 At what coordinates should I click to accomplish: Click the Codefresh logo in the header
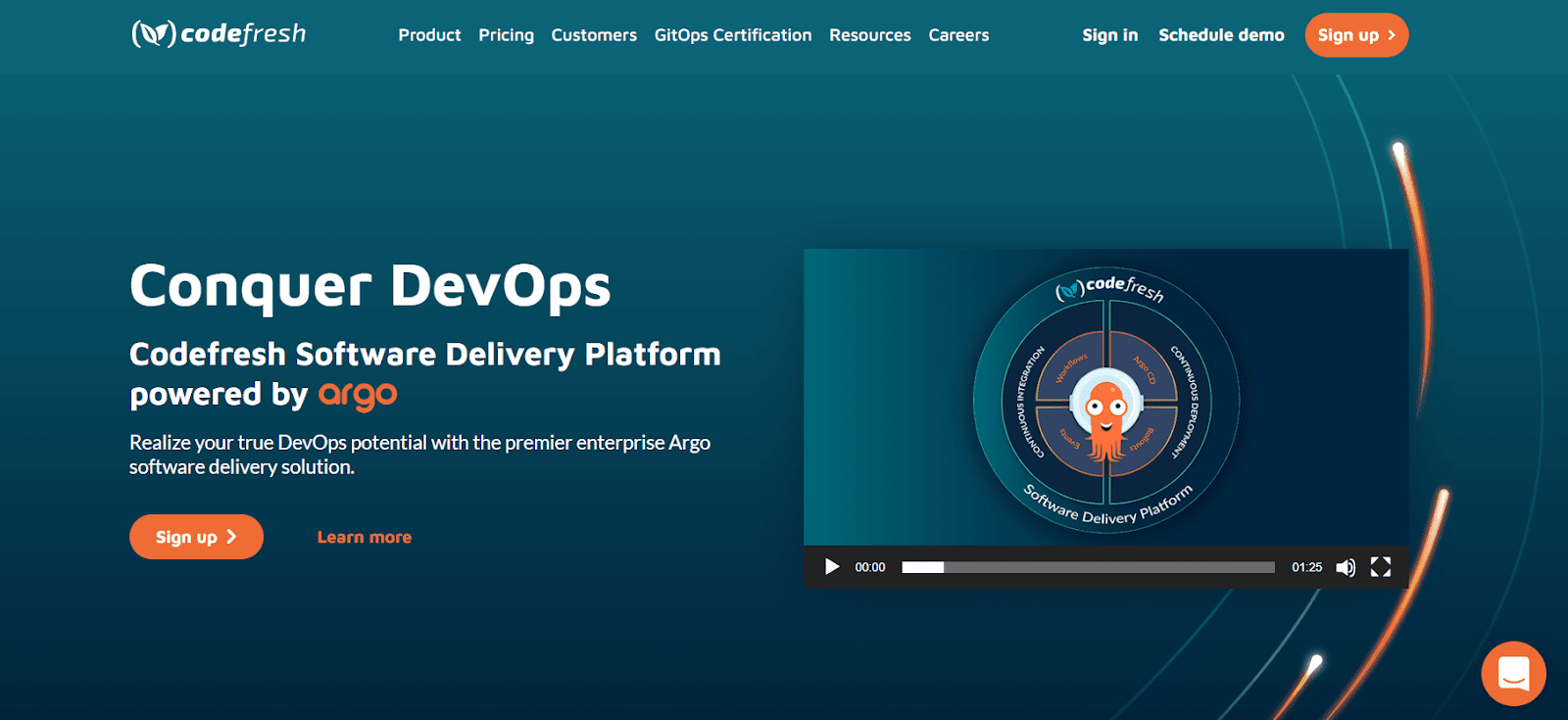click(219, 34)
